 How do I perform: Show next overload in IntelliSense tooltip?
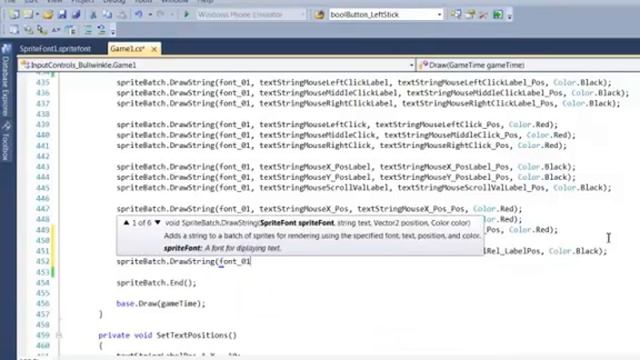pos(158,223)
